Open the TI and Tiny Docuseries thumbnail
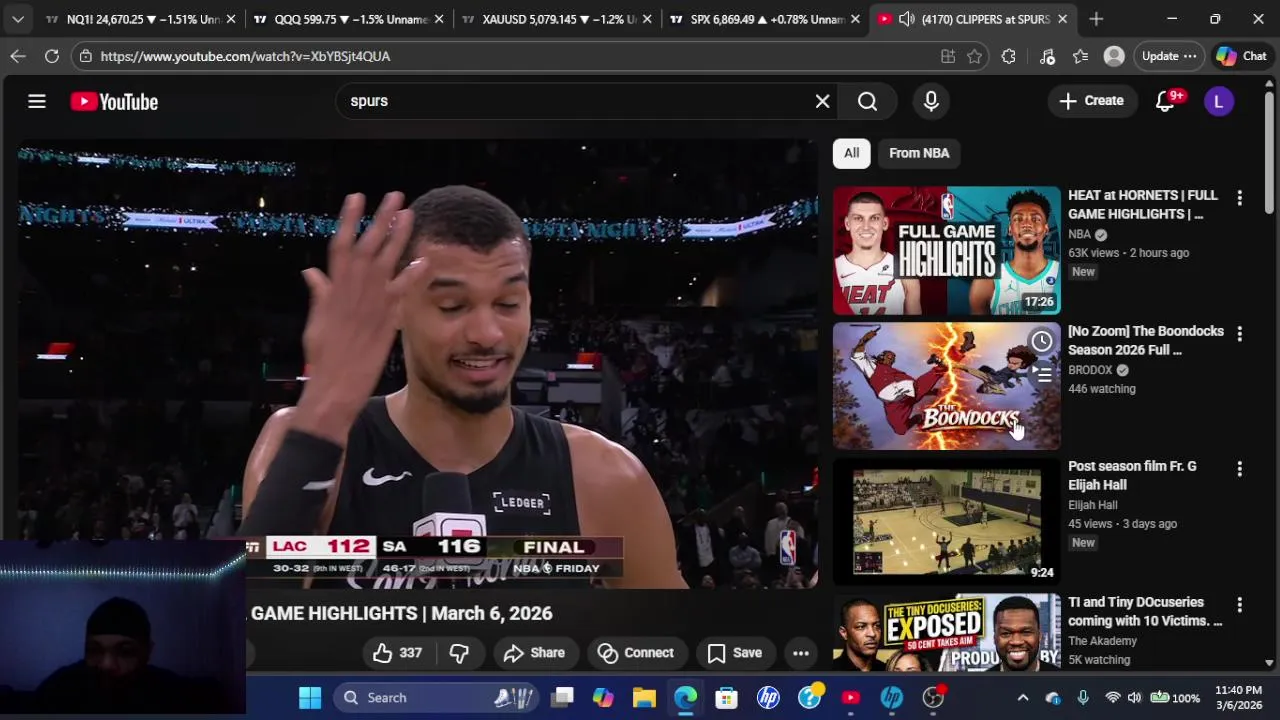 click(x=946, y=632)
